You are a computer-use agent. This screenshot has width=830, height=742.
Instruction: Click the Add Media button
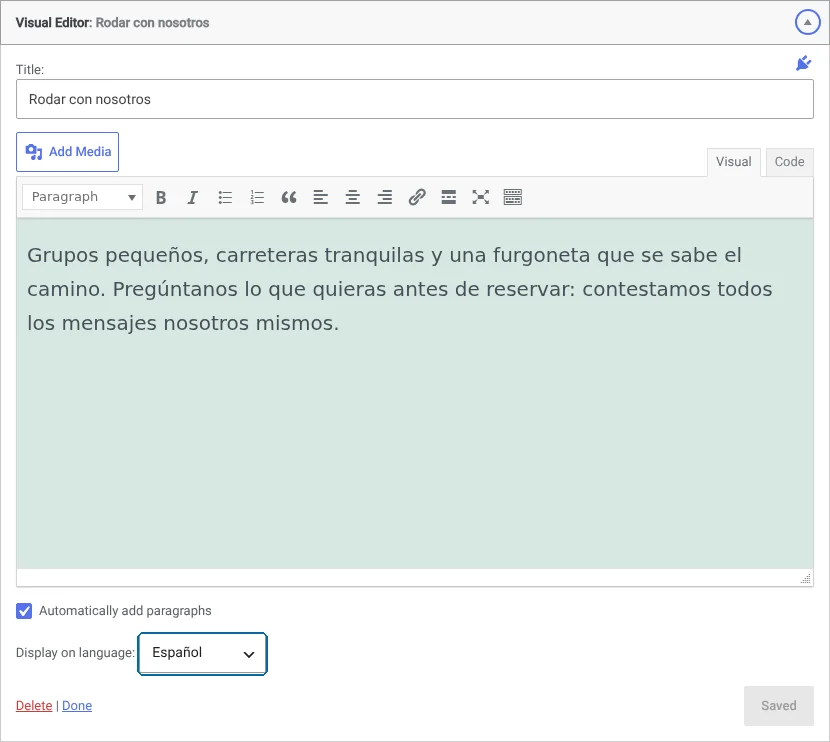click(68, 152)
